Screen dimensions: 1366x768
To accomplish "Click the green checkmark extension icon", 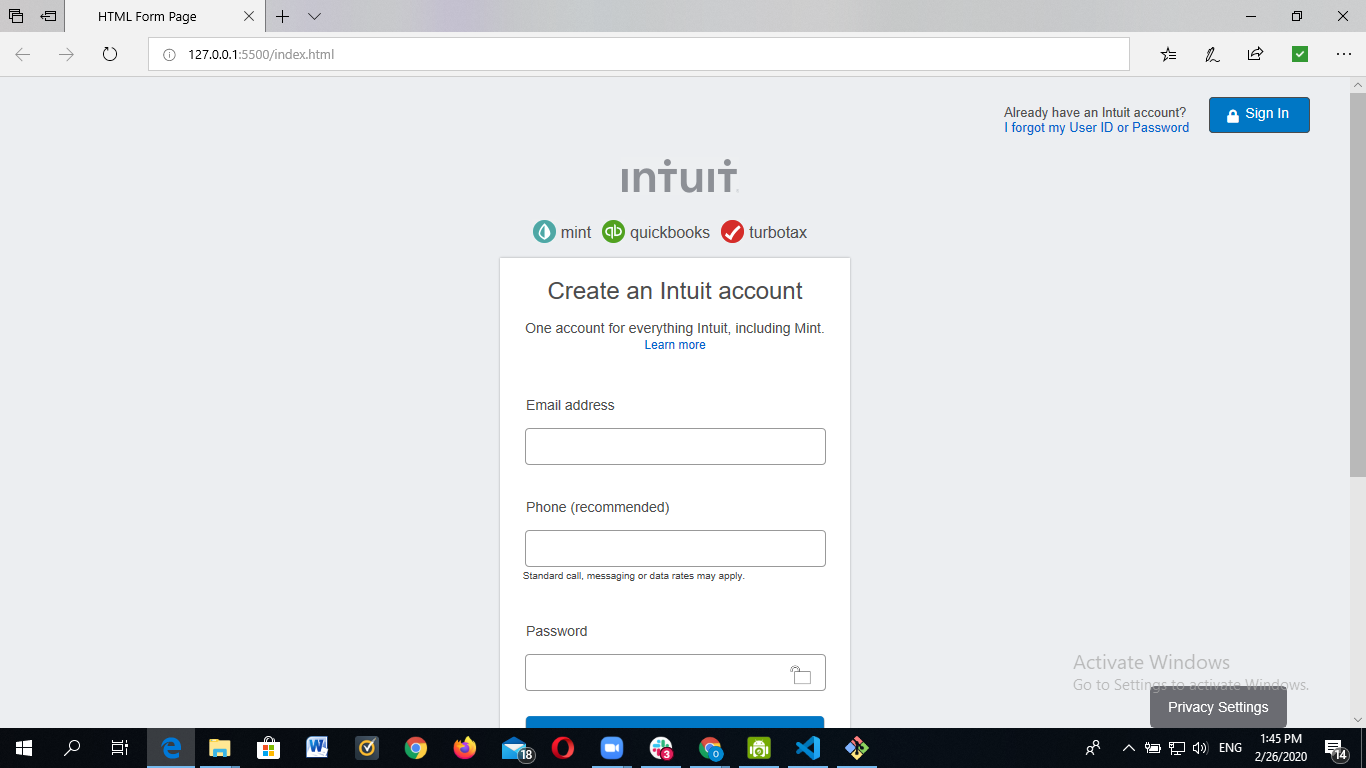I will (x=1300, y=54).
